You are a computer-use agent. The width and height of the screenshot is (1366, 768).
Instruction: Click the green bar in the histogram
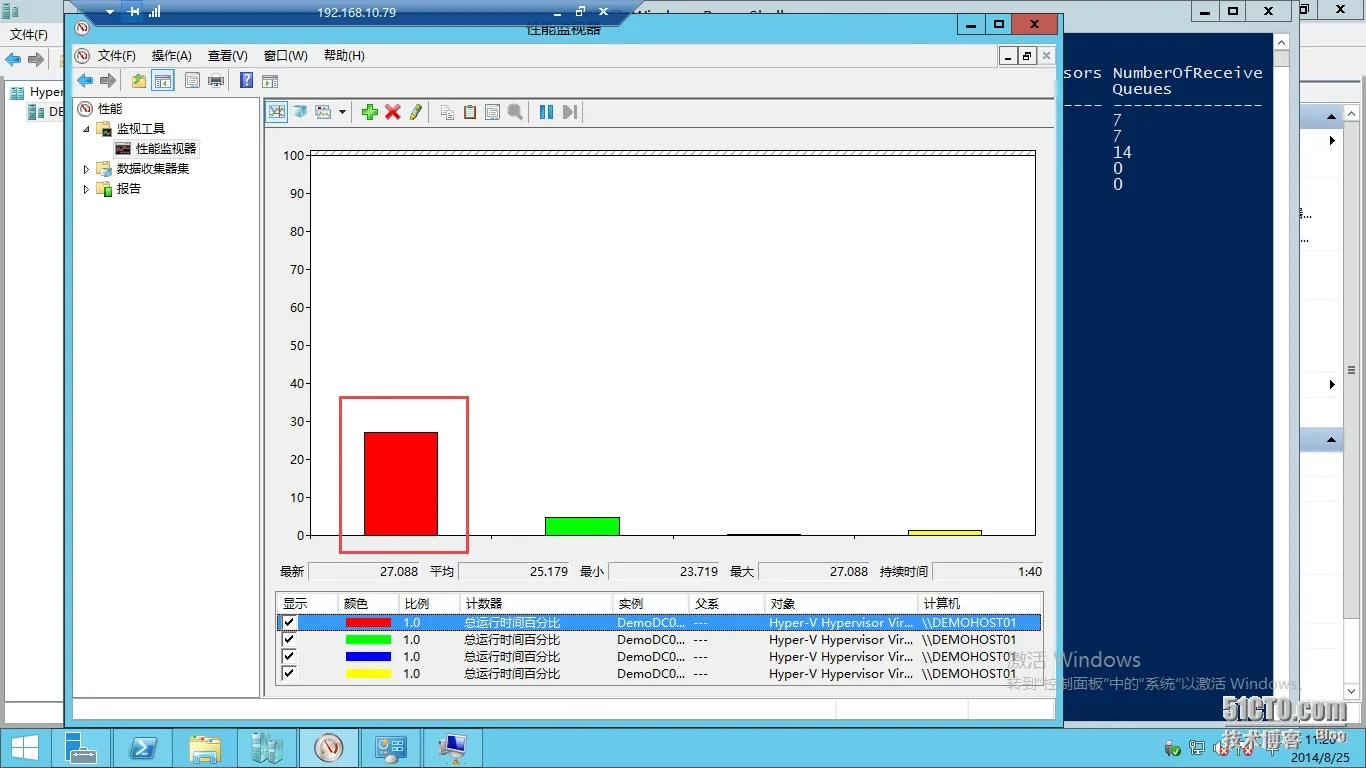click(582, 526)
